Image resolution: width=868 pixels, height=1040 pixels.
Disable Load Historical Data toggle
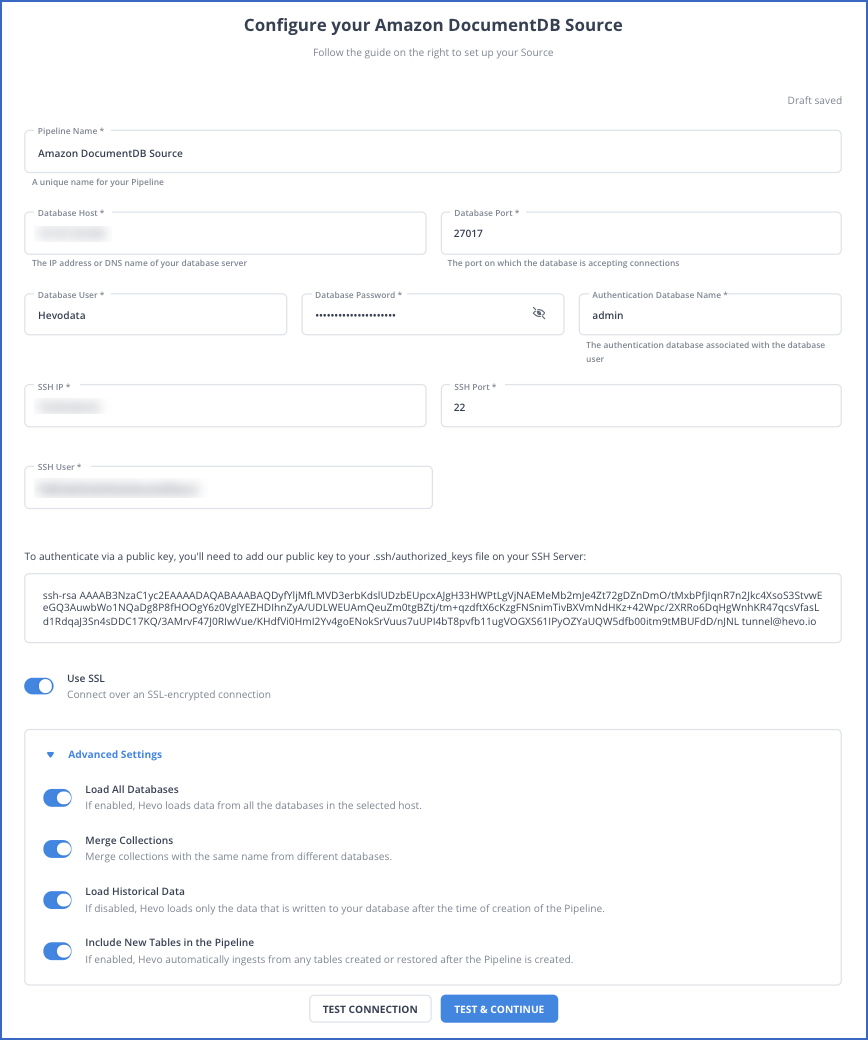tap(58, 899)
